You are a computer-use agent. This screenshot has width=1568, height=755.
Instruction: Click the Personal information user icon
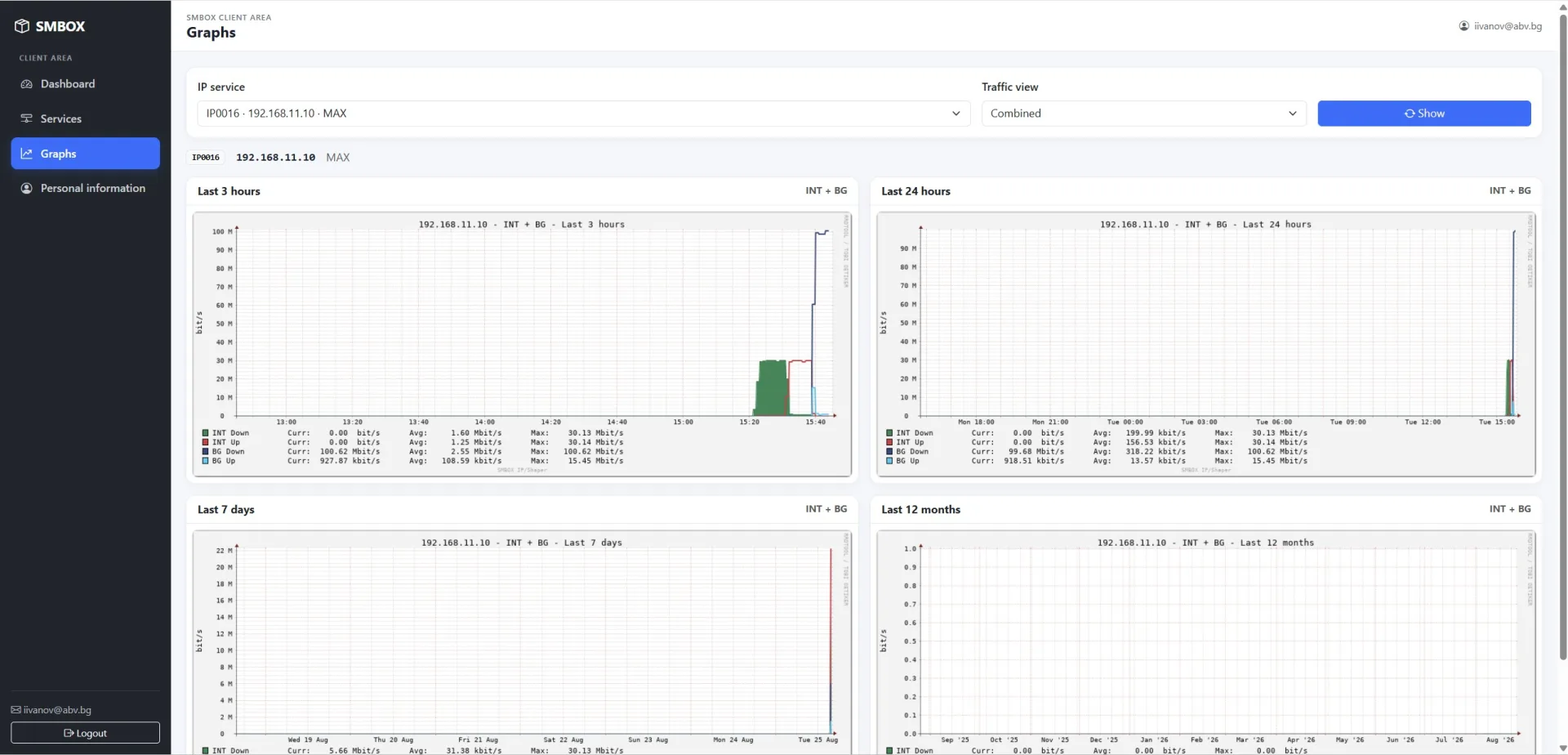(26, 188)
